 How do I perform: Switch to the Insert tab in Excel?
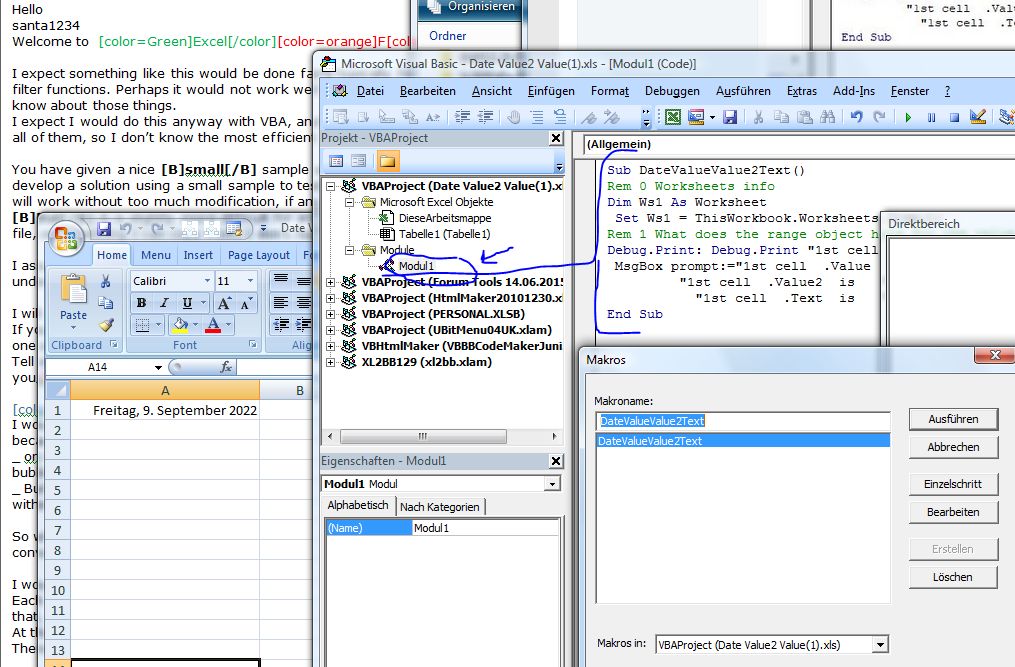tap(198, 255)
